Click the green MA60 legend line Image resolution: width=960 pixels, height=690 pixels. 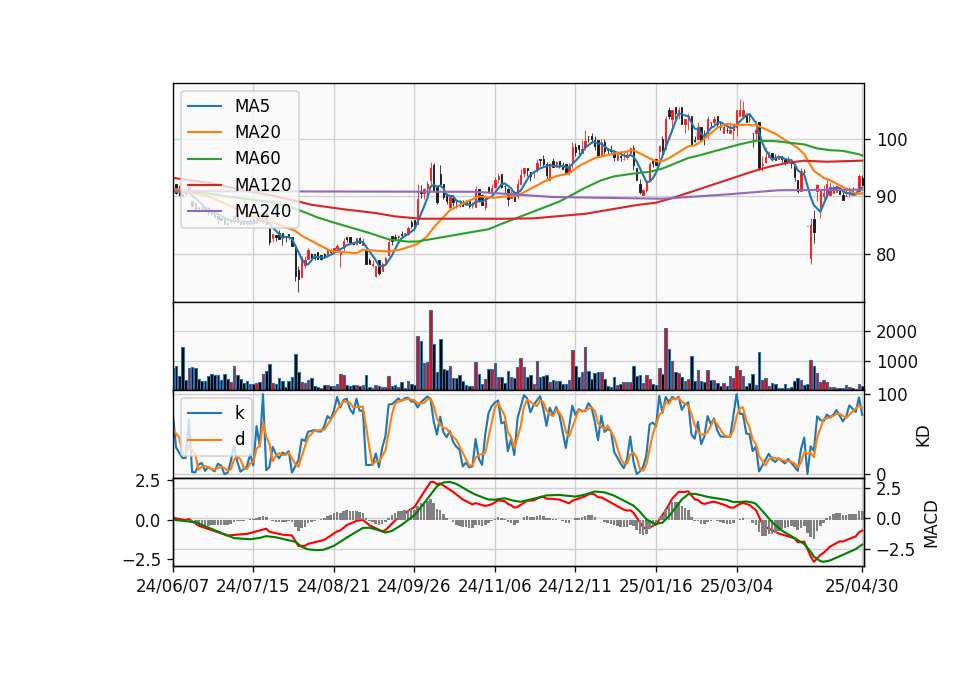tap(204, 159)
